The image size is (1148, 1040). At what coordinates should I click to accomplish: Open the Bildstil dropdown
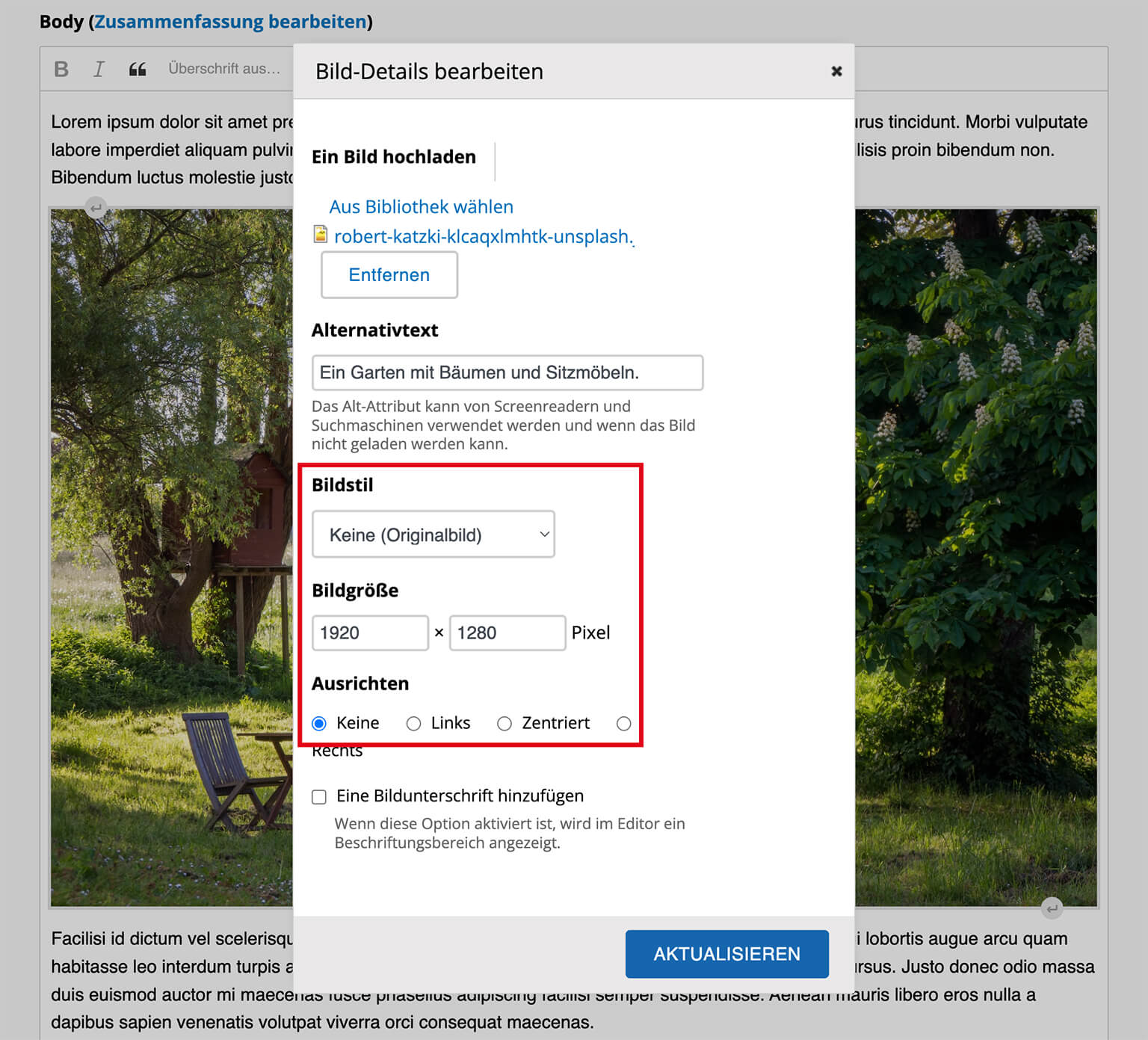433,534
